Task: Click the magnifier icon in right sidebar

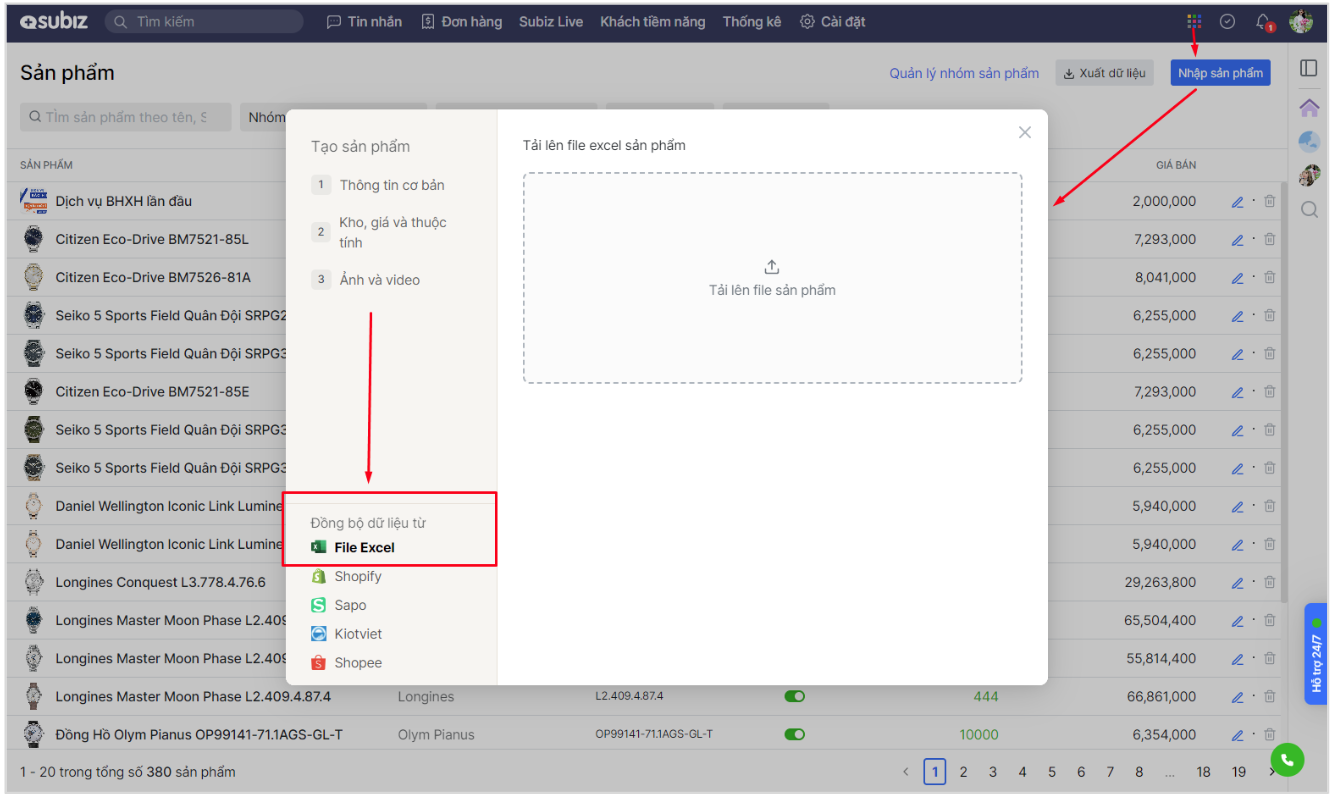Action: [x=1308, y=210]
